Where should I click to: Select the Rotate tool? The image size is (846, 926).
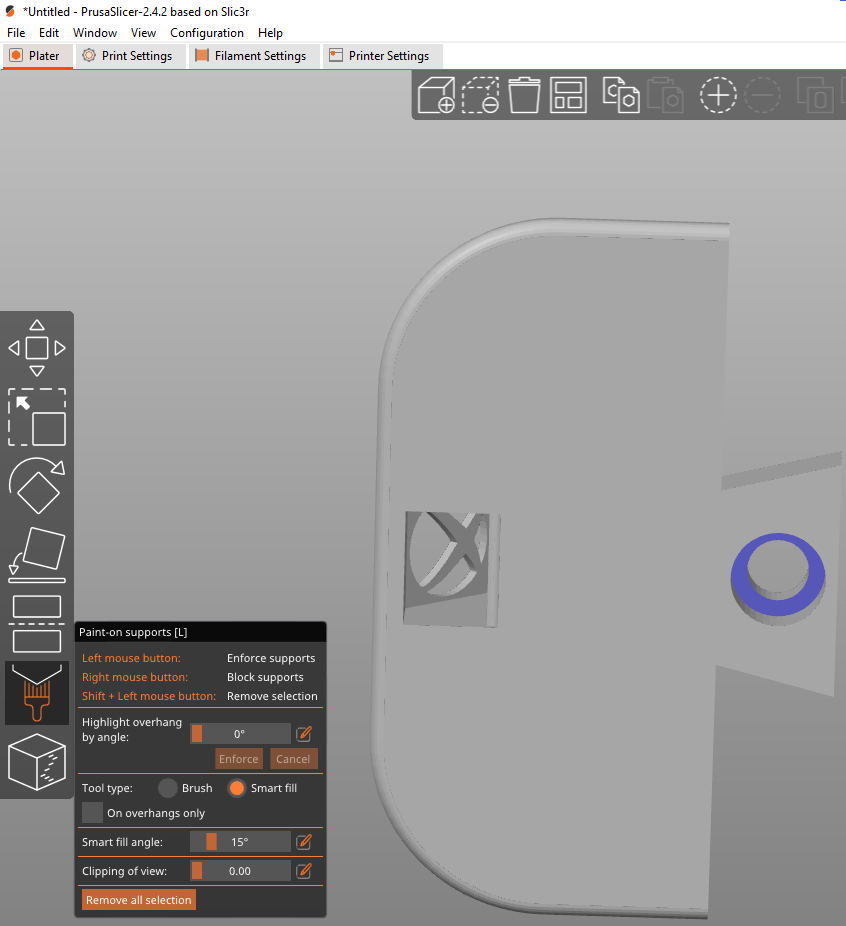click(37, 485)
